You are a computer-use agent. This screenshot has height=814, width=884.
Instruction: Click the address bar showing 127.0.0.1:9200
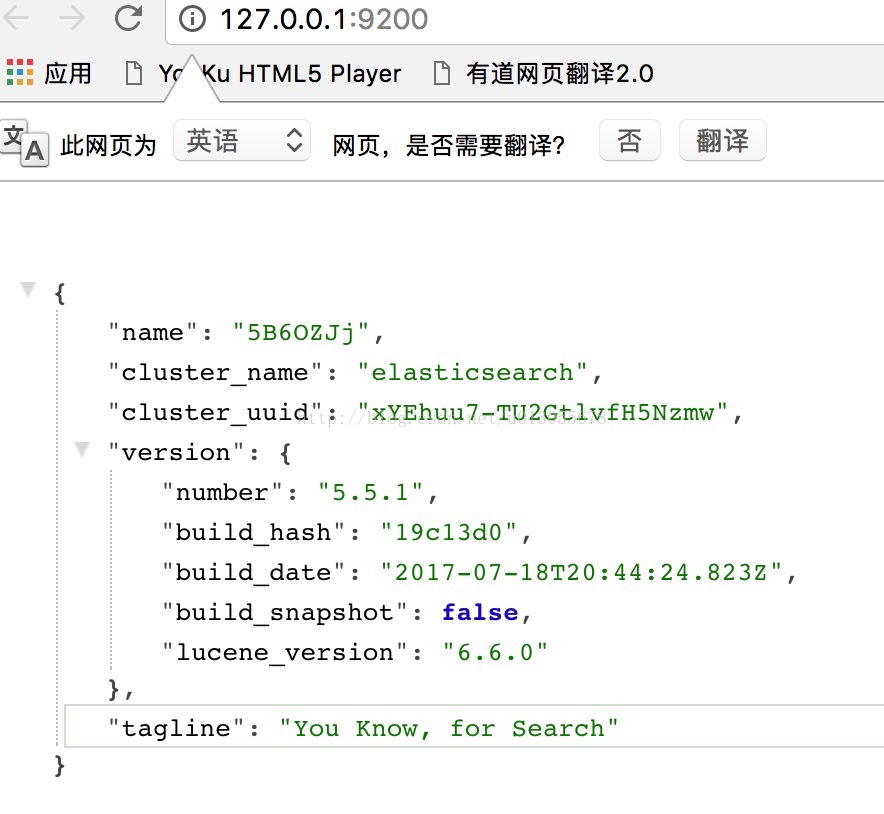524,20
